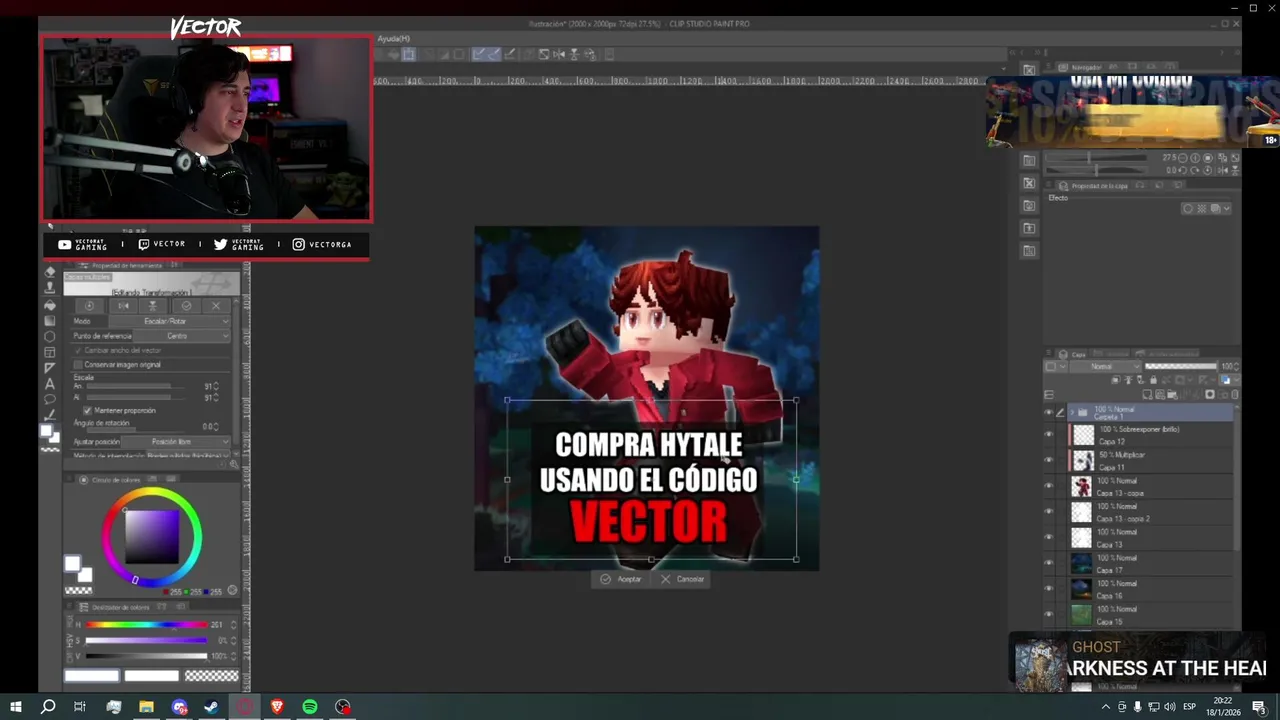Open the Windows Start menu
The height and width of the screenshot is (720, 1280).
(x=16, y=707)
